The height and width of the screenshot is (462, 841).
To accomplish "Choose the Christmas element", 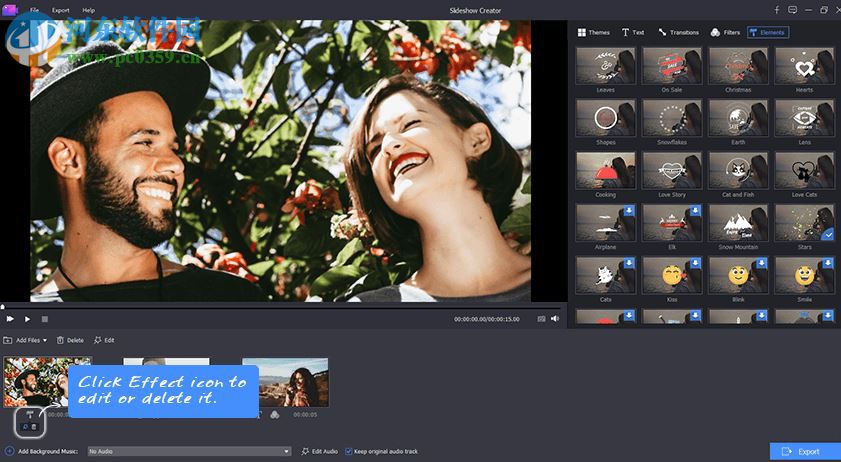I will [738, 66].
